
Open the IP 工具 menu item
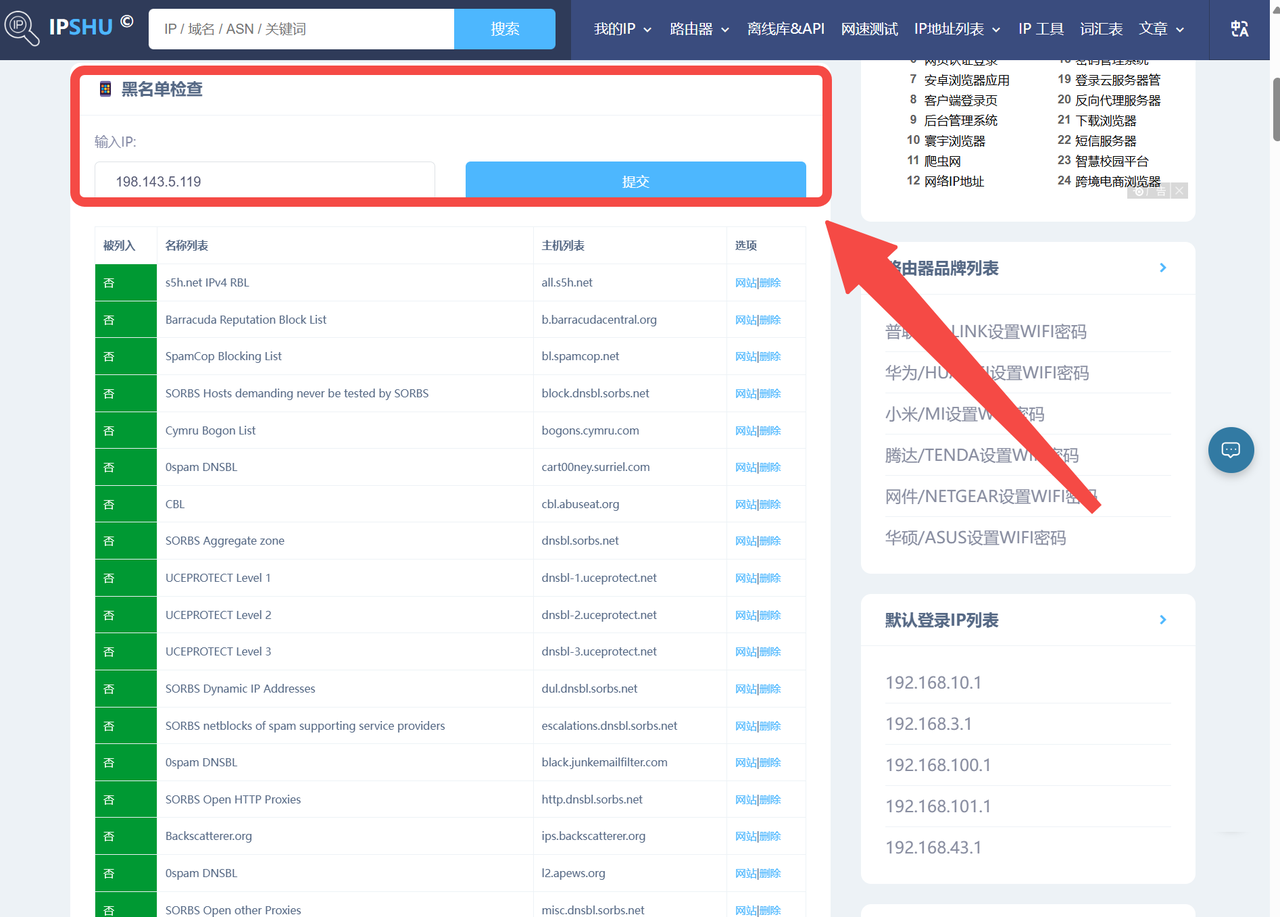coord(1041,29)
